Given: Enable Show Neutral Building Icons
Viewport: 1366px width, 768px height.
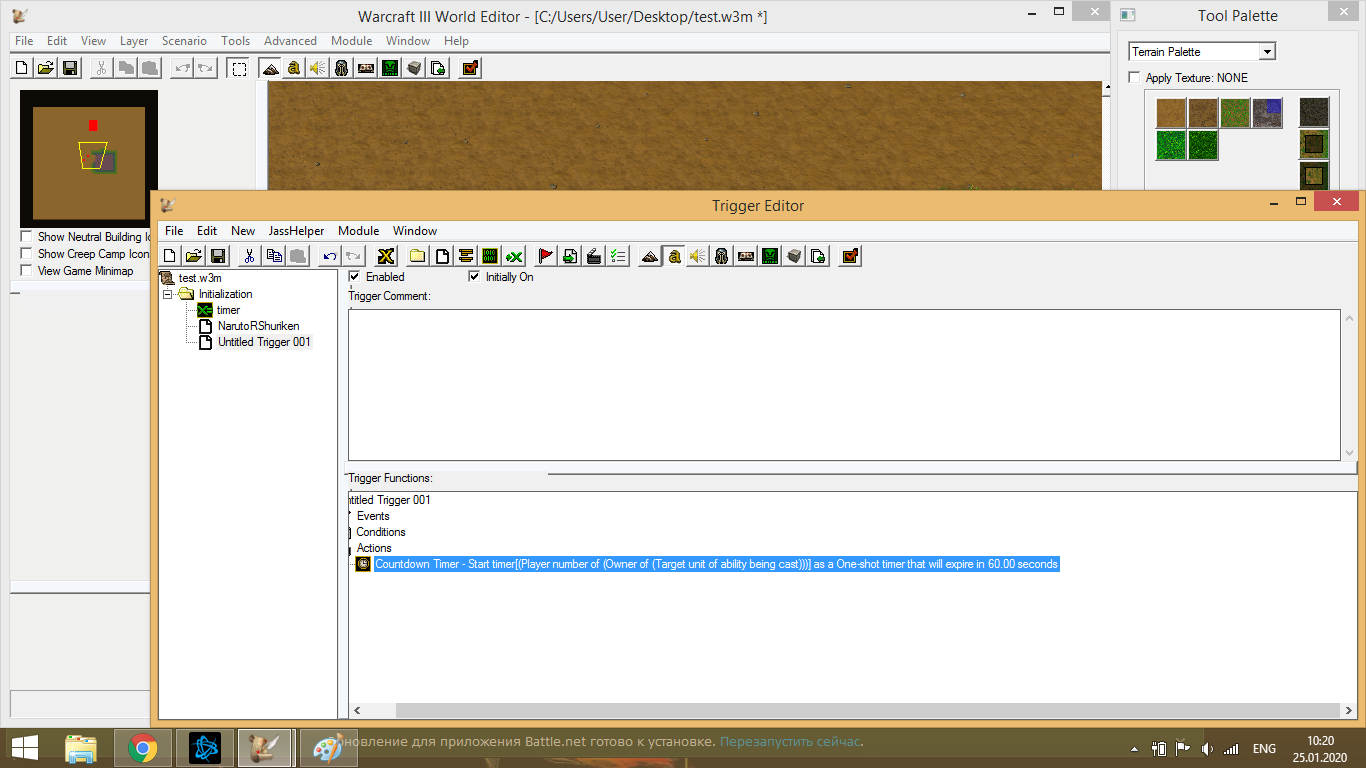Looking at the screenshot, I should (26, 237).
